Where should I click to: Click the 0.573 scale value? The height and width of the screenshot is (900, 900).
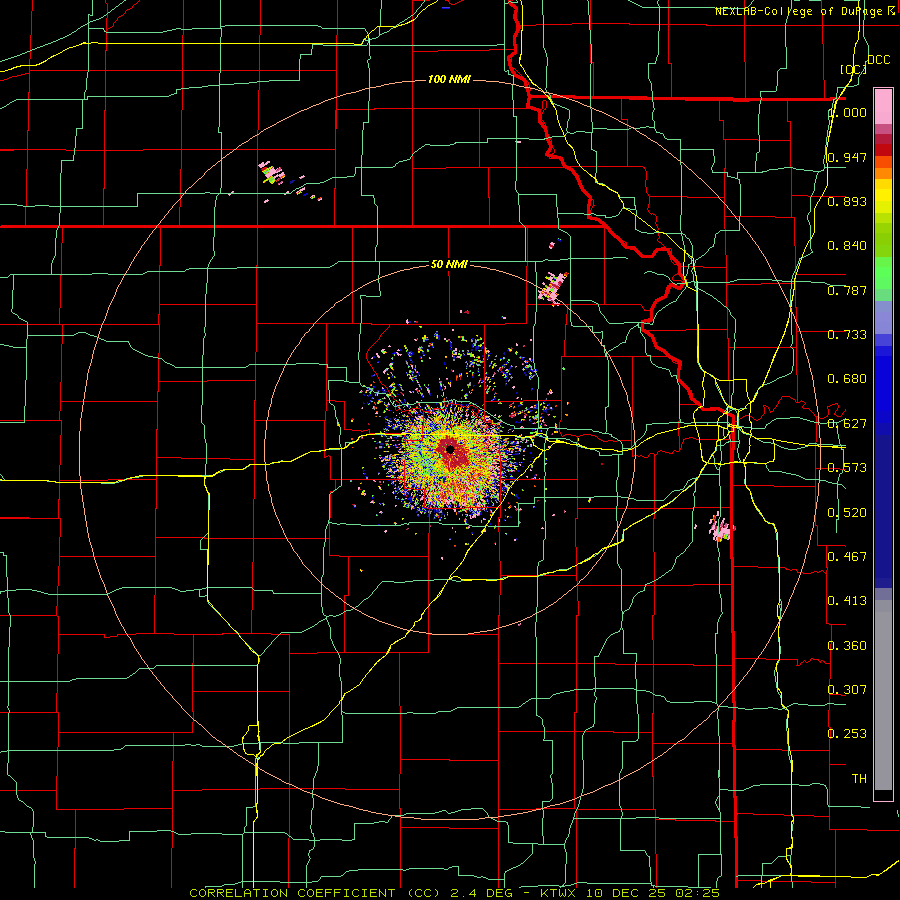point(847,468)
